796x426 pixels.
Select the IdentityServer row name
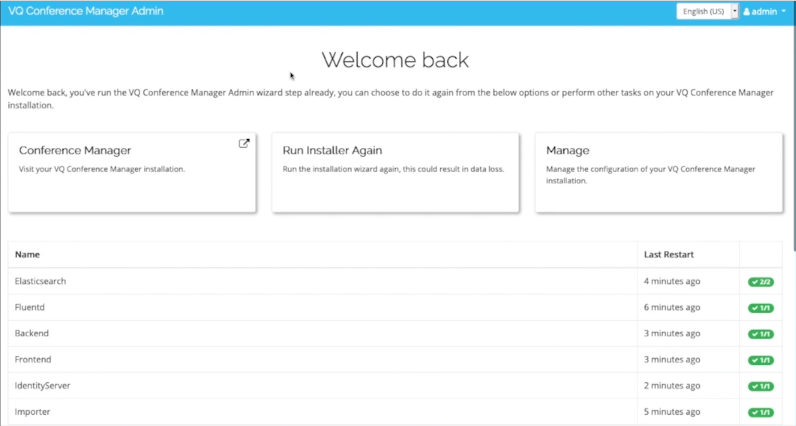pos(42,385)
